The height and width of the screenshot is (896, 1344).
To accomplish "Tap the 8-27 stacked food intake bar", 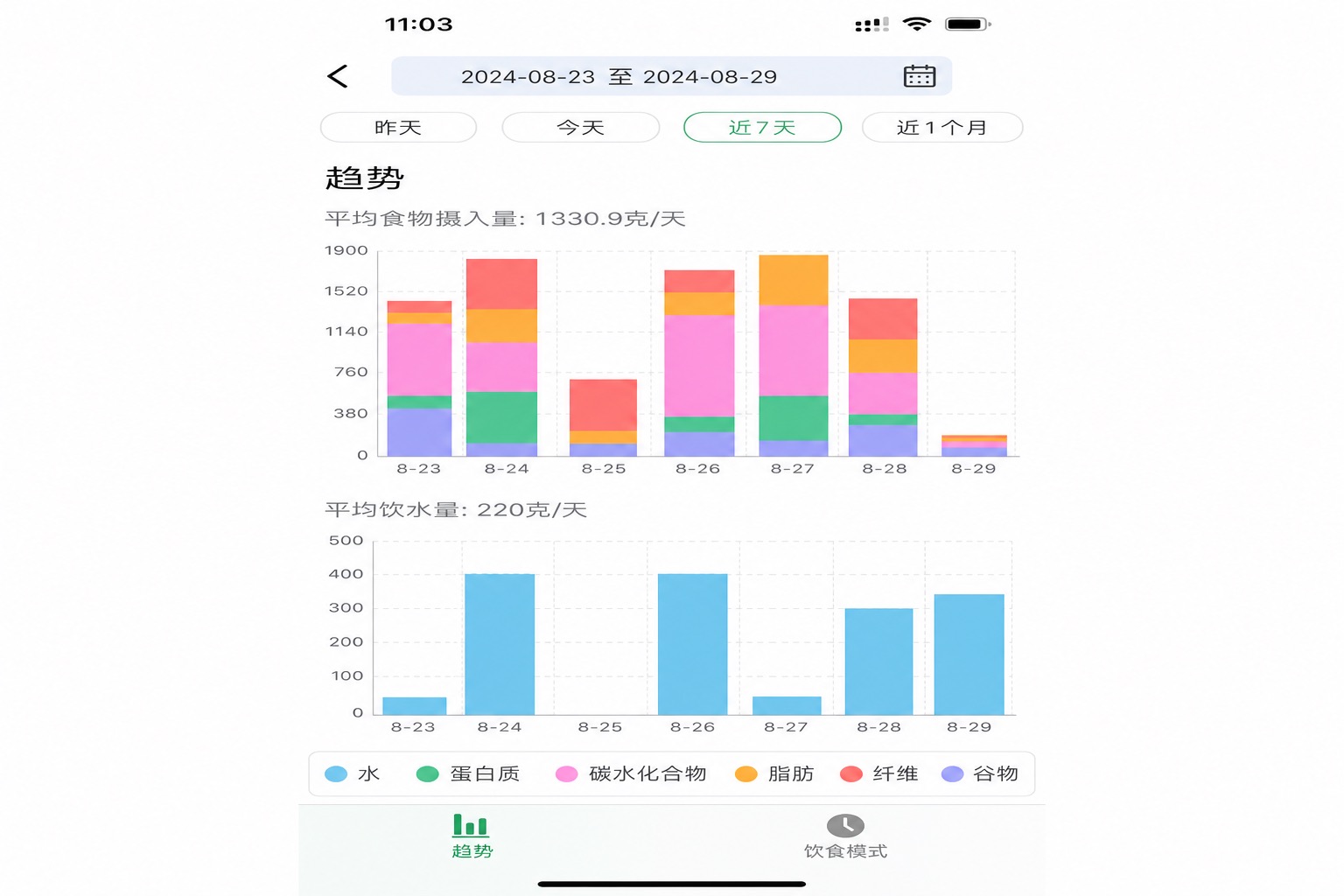I will click(794, 355).
